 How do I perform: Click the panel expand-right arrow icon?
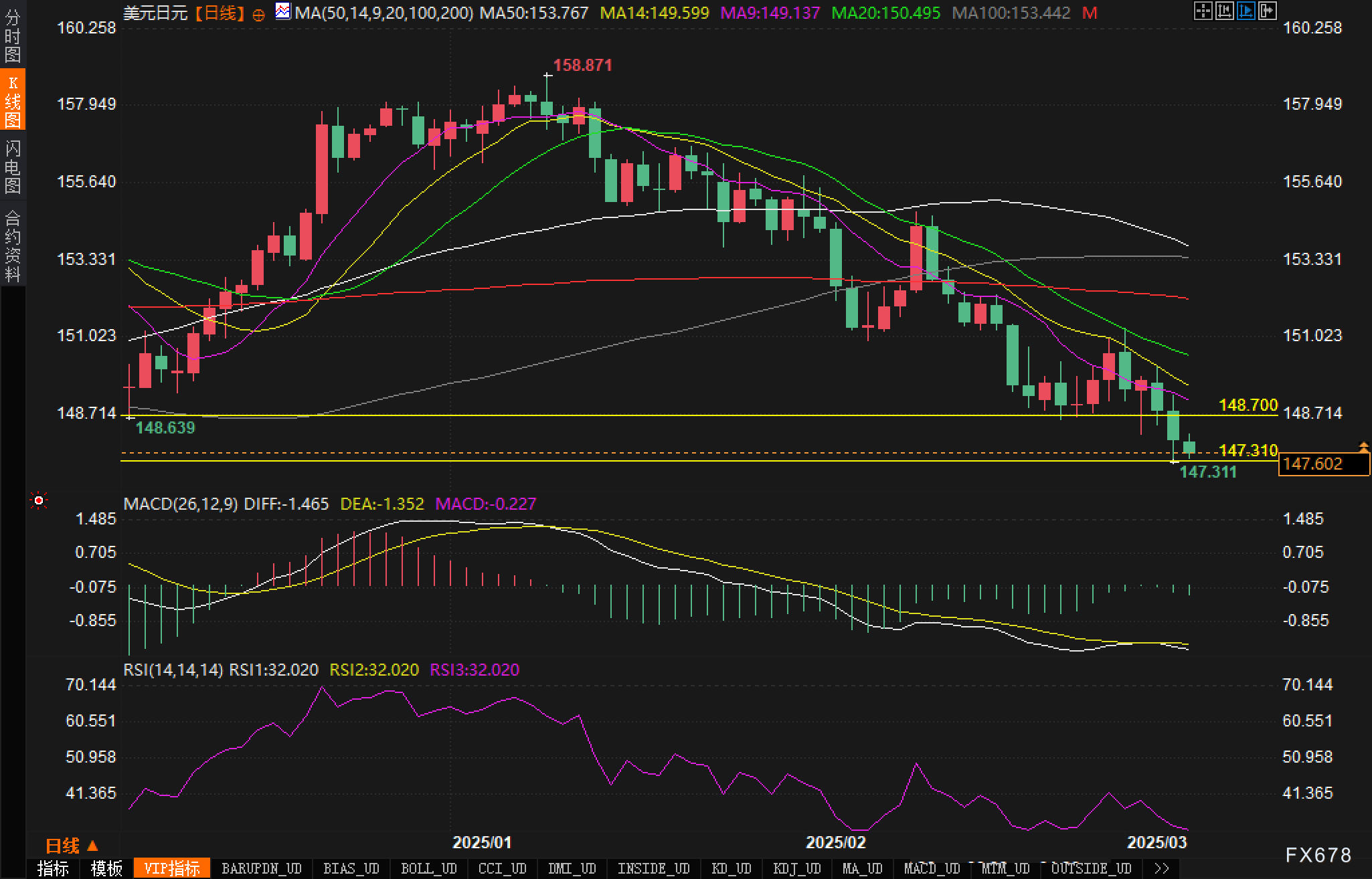(x=1267, y=11)
